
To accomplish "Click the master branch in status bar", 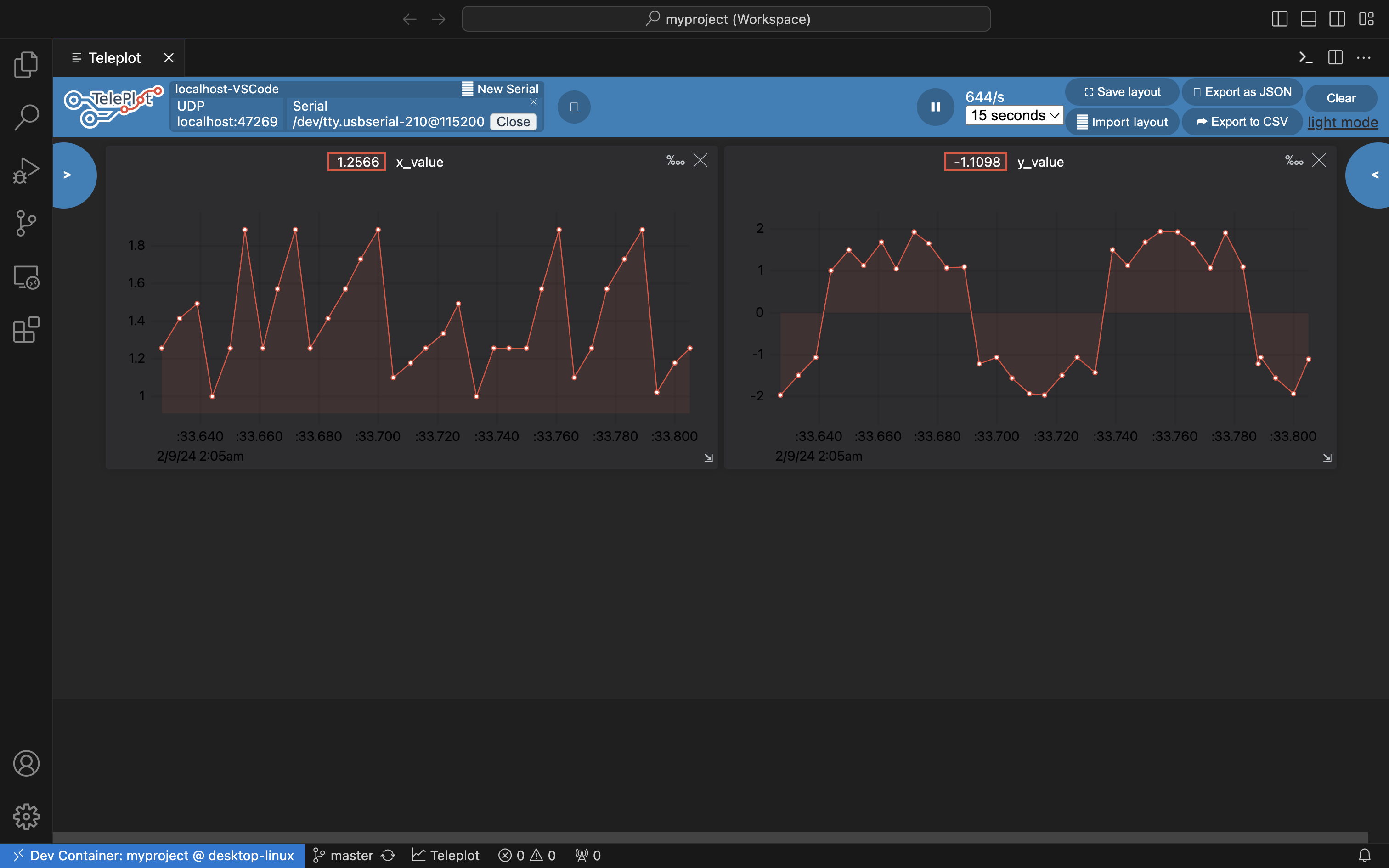I will [x=343, y=855].
